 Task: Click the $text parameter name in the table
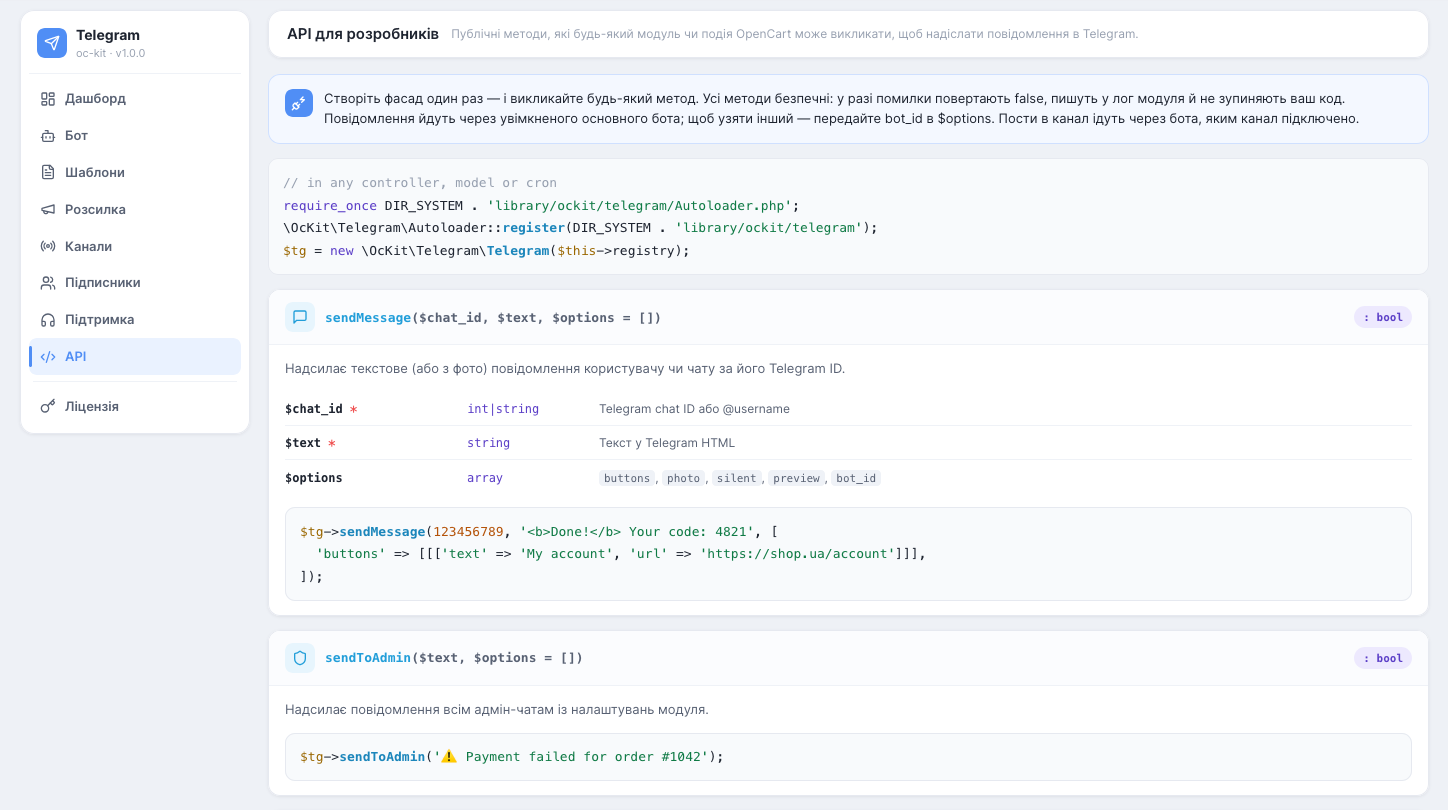pos(303,443)
